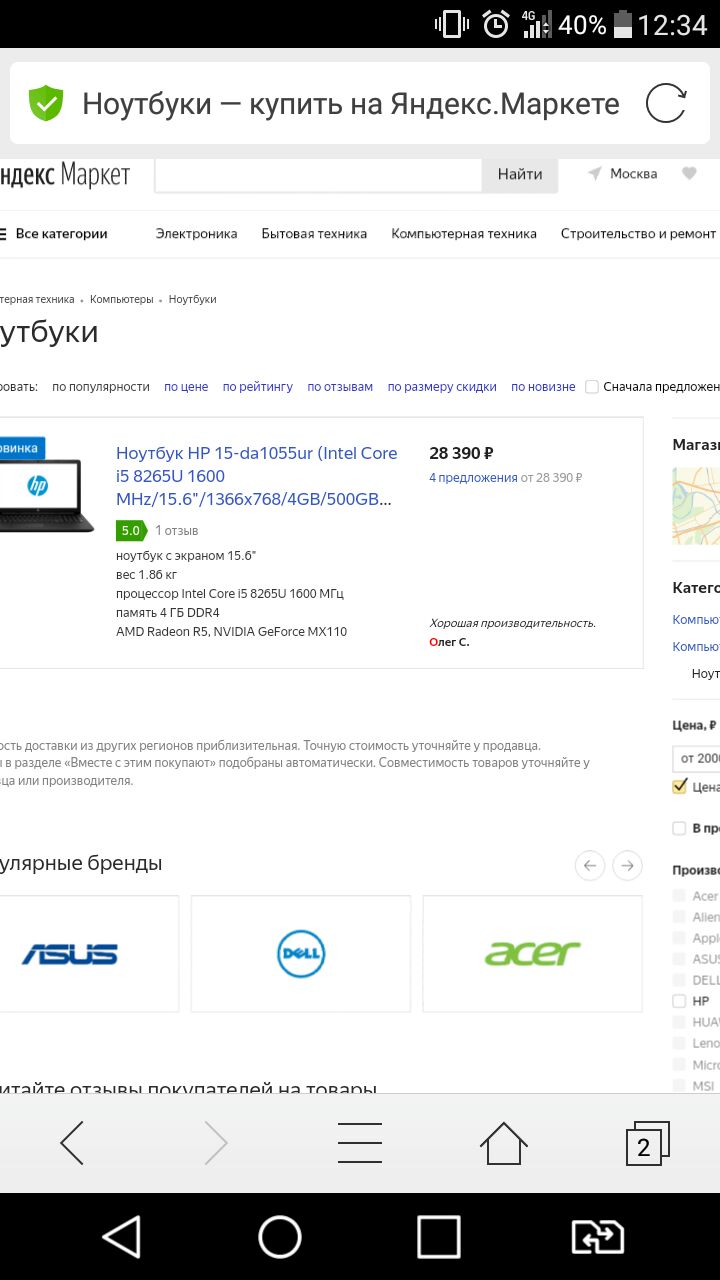Screen dimensions: 720x1280
Task: Check the HP manufacturer checkbox
Action: 680,1001
